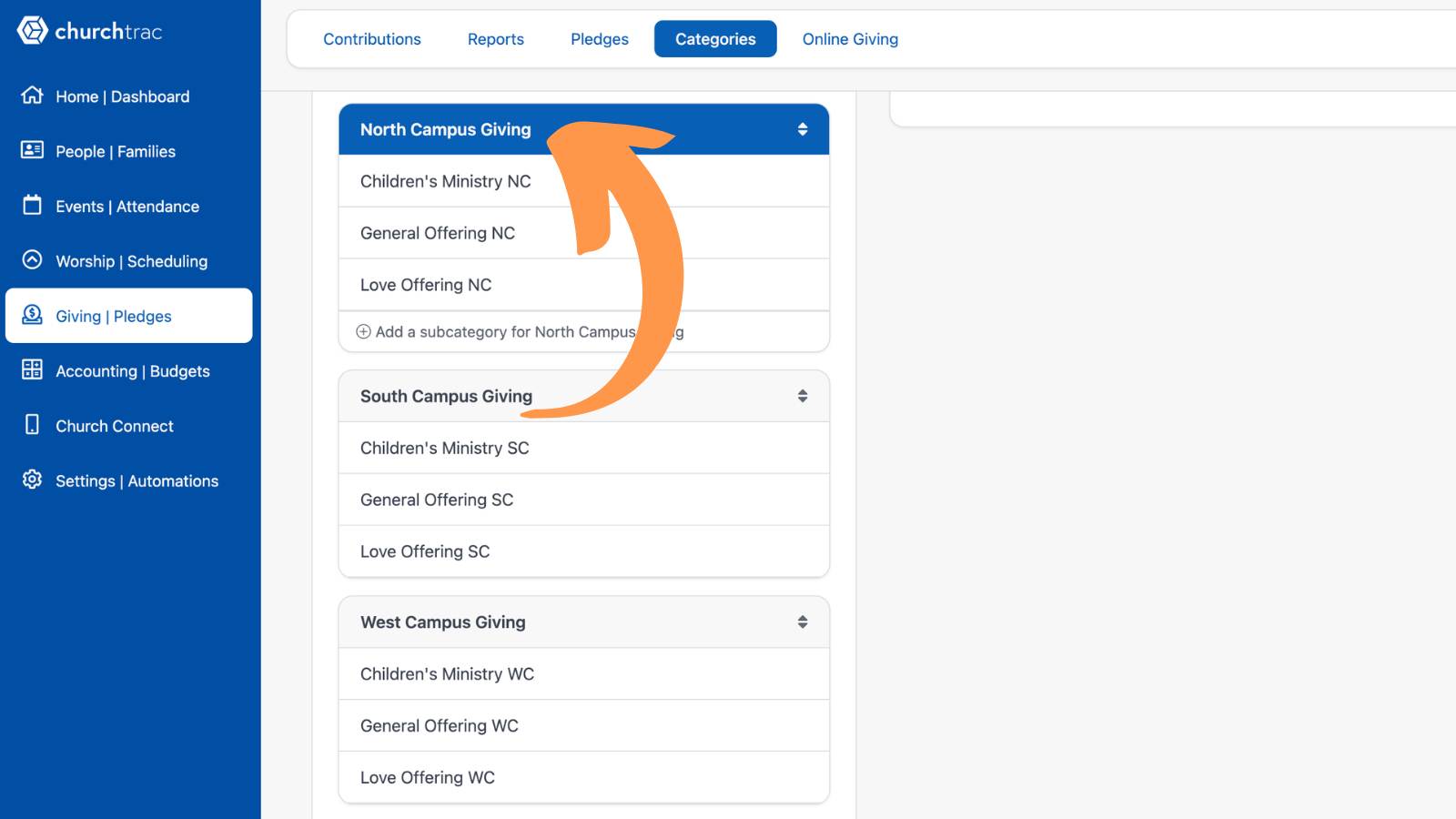Select Children's Ministry NC subcategory
The height and width of the screenshot is (819, 1456).
pos(584,181)
